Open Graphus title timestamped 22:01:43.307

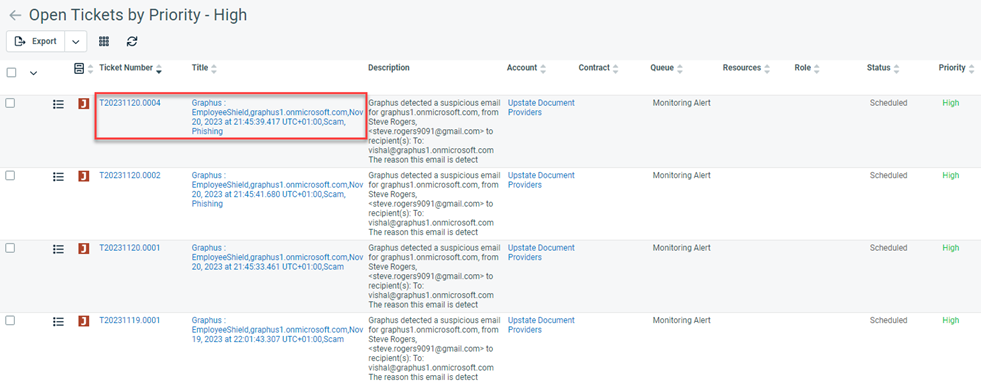pos(277,329)
